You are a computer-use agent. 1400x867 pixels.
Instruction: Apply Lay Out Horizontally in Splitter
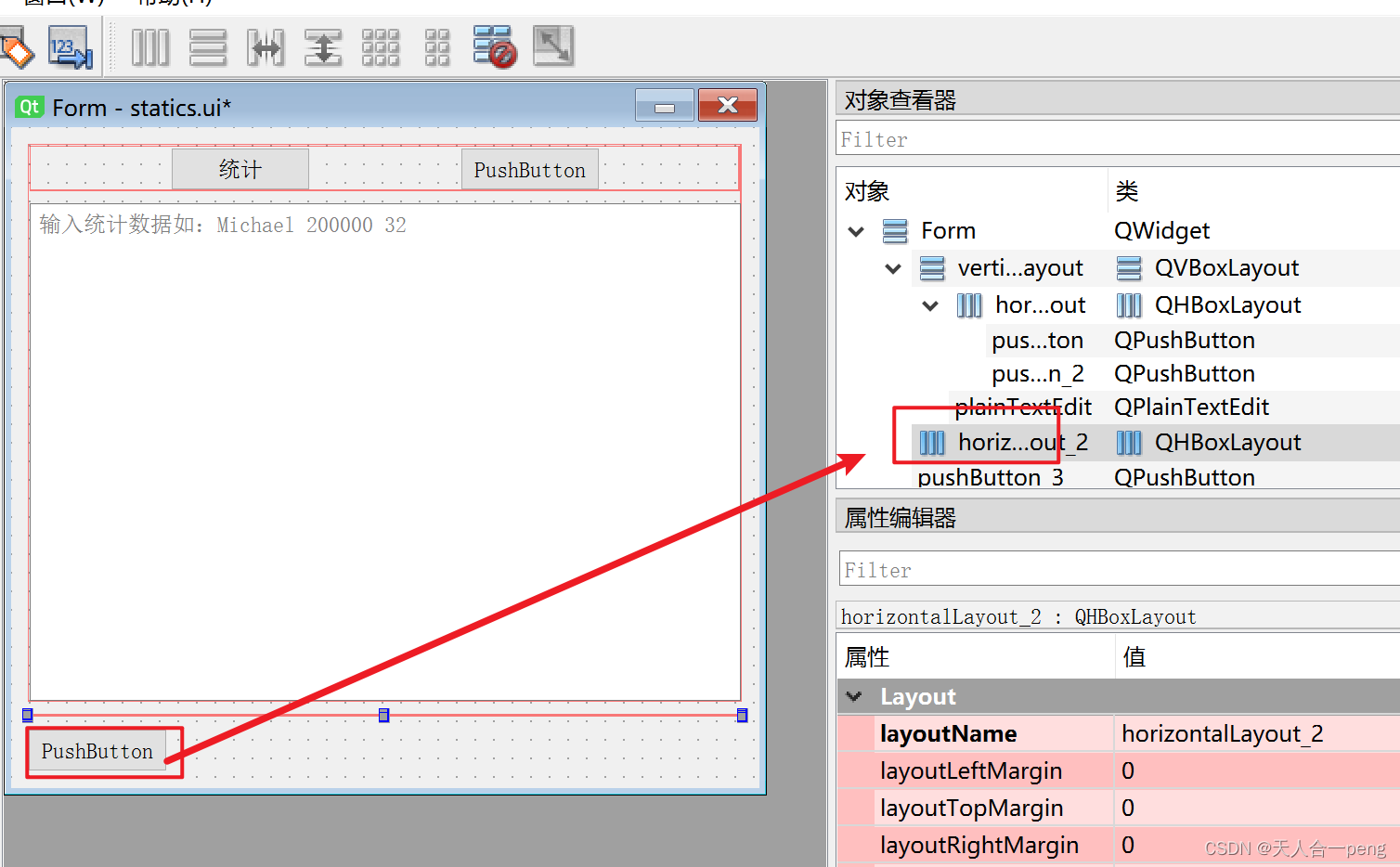[x=266, y=46]
